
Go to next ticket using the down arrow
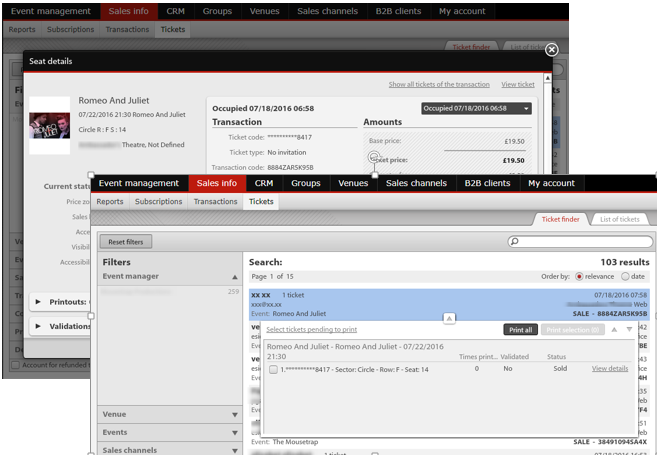click(x=629, y=330)
